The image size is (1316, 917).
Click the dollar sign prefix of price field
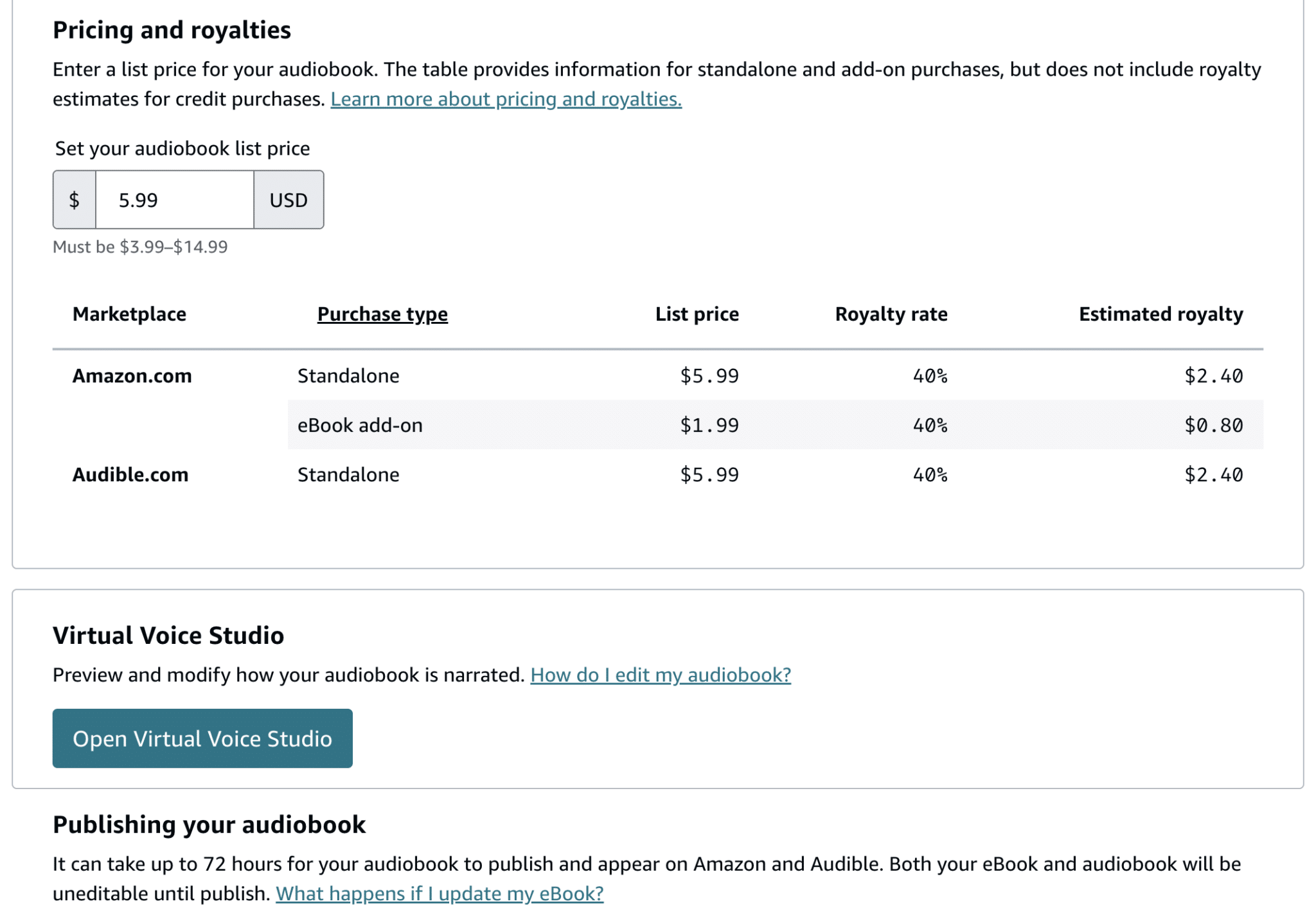click(x=75, y=200)
